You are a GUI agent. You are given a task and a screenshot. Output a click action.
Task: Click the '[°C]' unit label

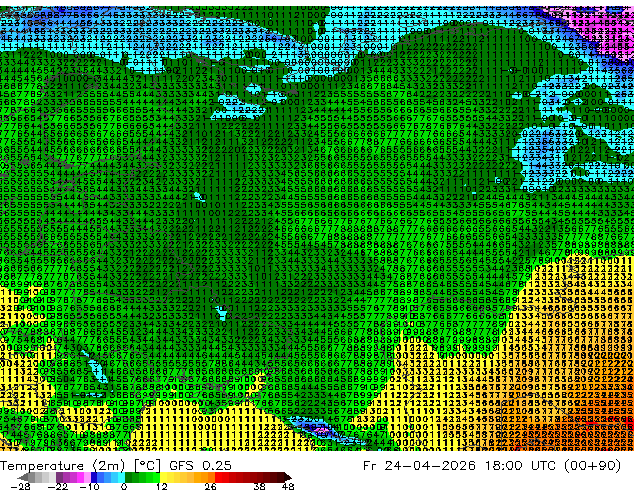(x=147, y=466)
